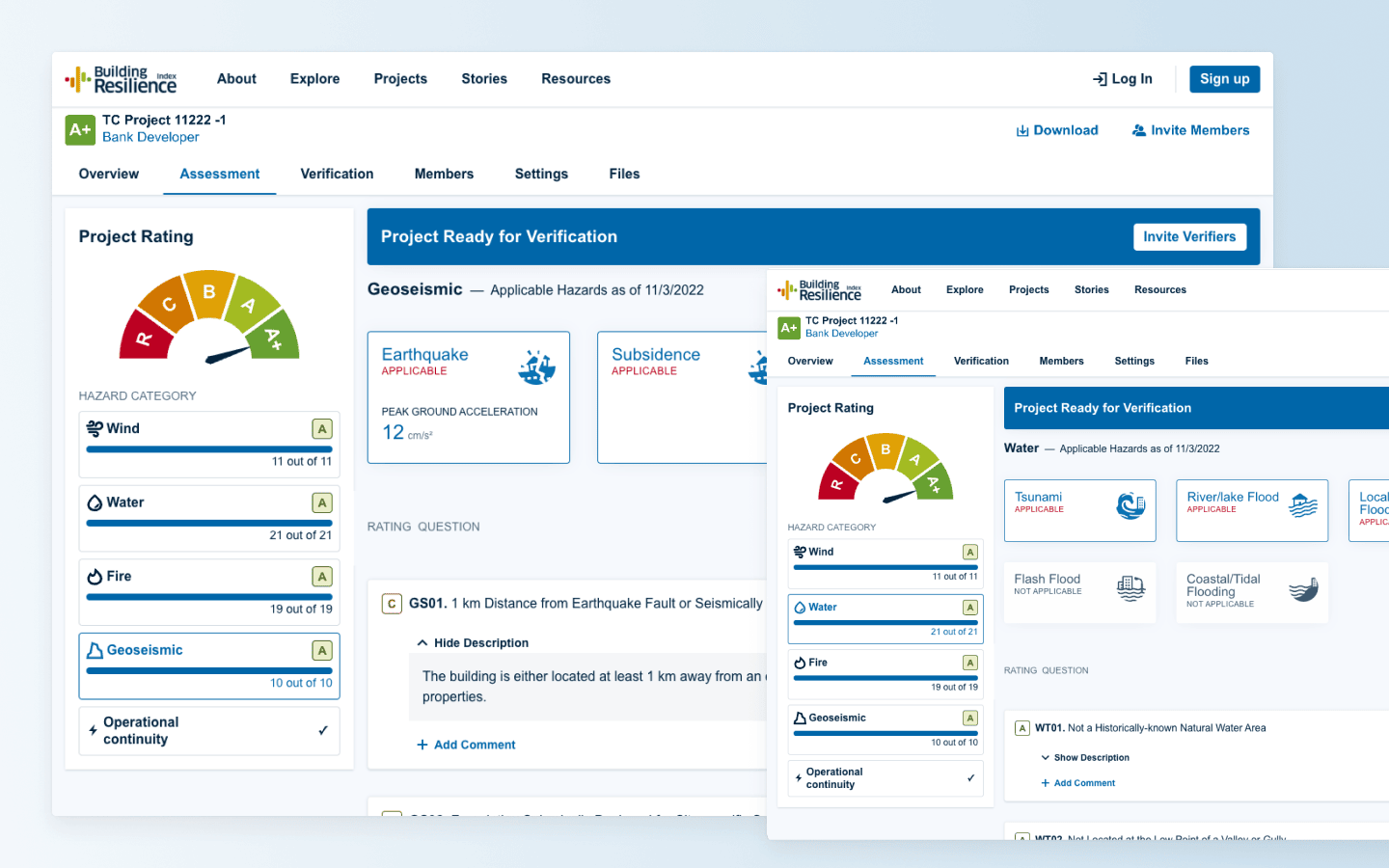Viewport: 1389px width, 868px height.
Task: Click Wind icon in front window list
Action: tap(800, 552)
